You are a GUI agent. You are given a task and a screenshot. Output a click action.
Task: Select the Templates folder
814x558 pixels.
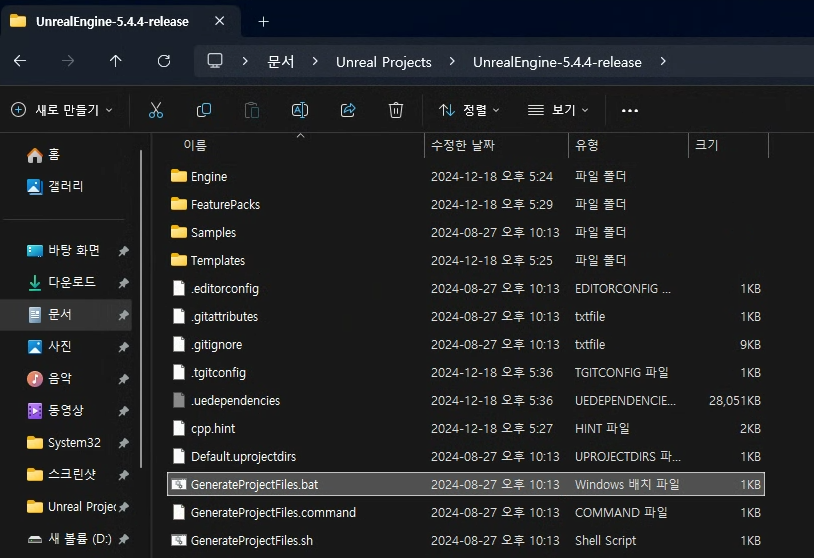click(x=466, y=261)
